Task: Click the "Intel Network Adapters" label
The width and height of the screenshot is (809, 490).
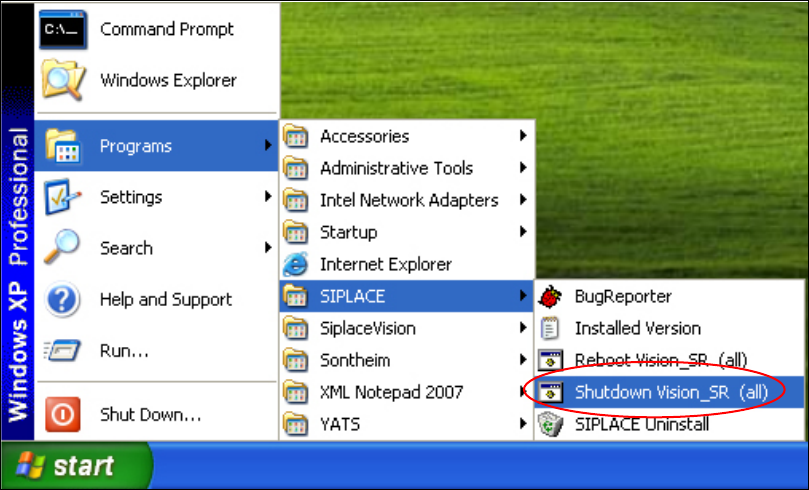Action: tap(409, 200)
